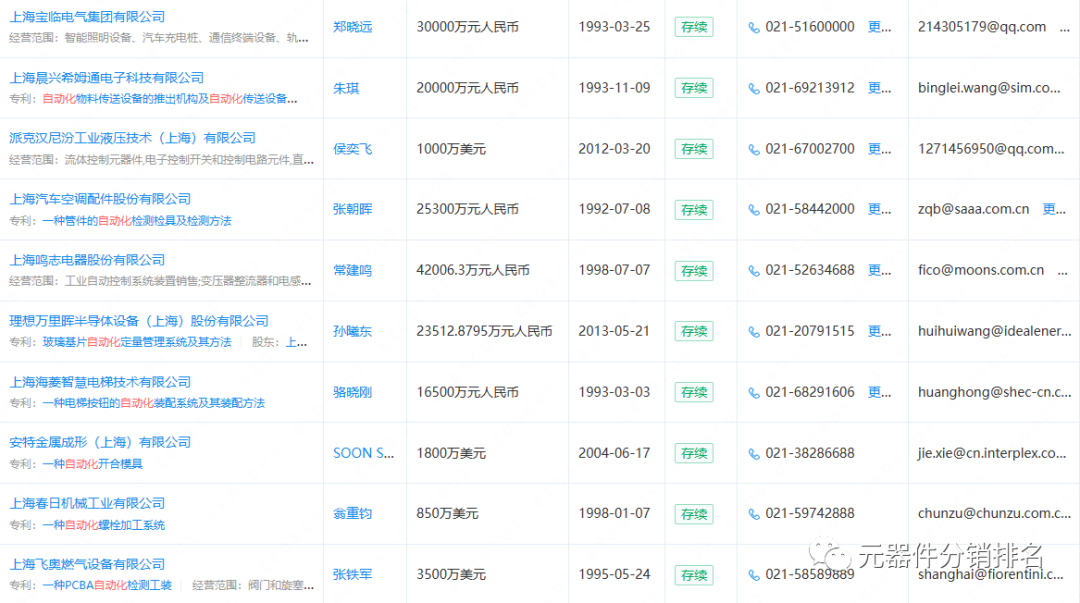Click 存续 status badge for 上海飞奥燃气设备
The width and height of the screenshot is (1080, 603).
point(694,575)
